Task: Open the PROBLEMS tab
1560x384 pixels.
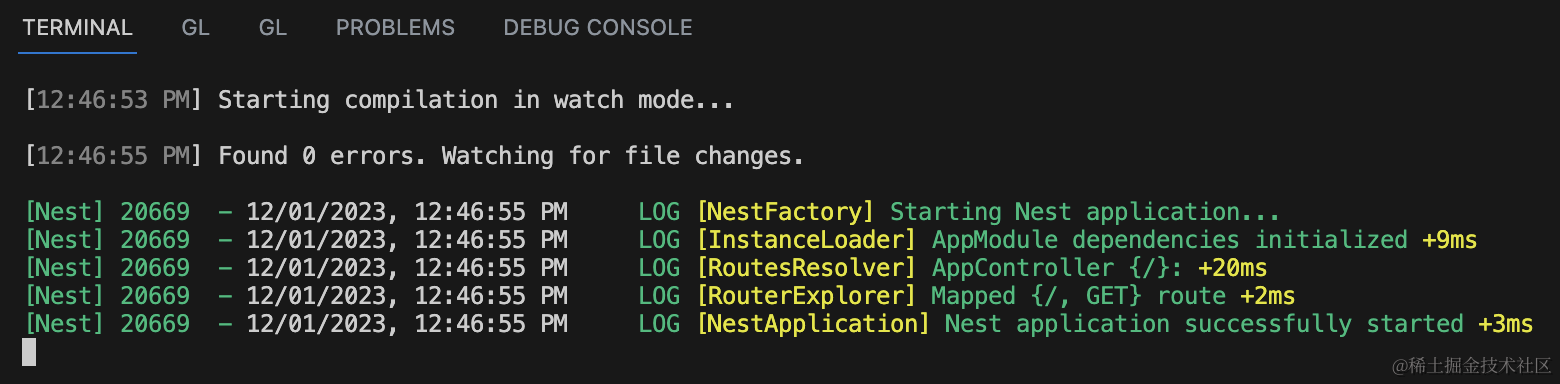Action: point(395,28)
